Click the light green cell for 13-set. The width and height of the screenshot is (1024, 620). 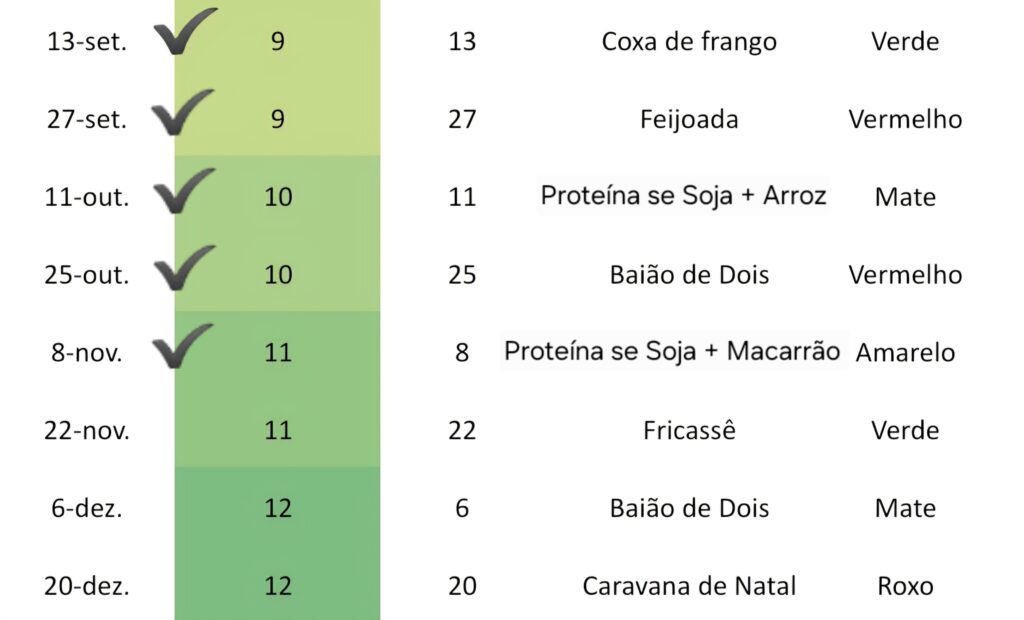coord(278,42)
